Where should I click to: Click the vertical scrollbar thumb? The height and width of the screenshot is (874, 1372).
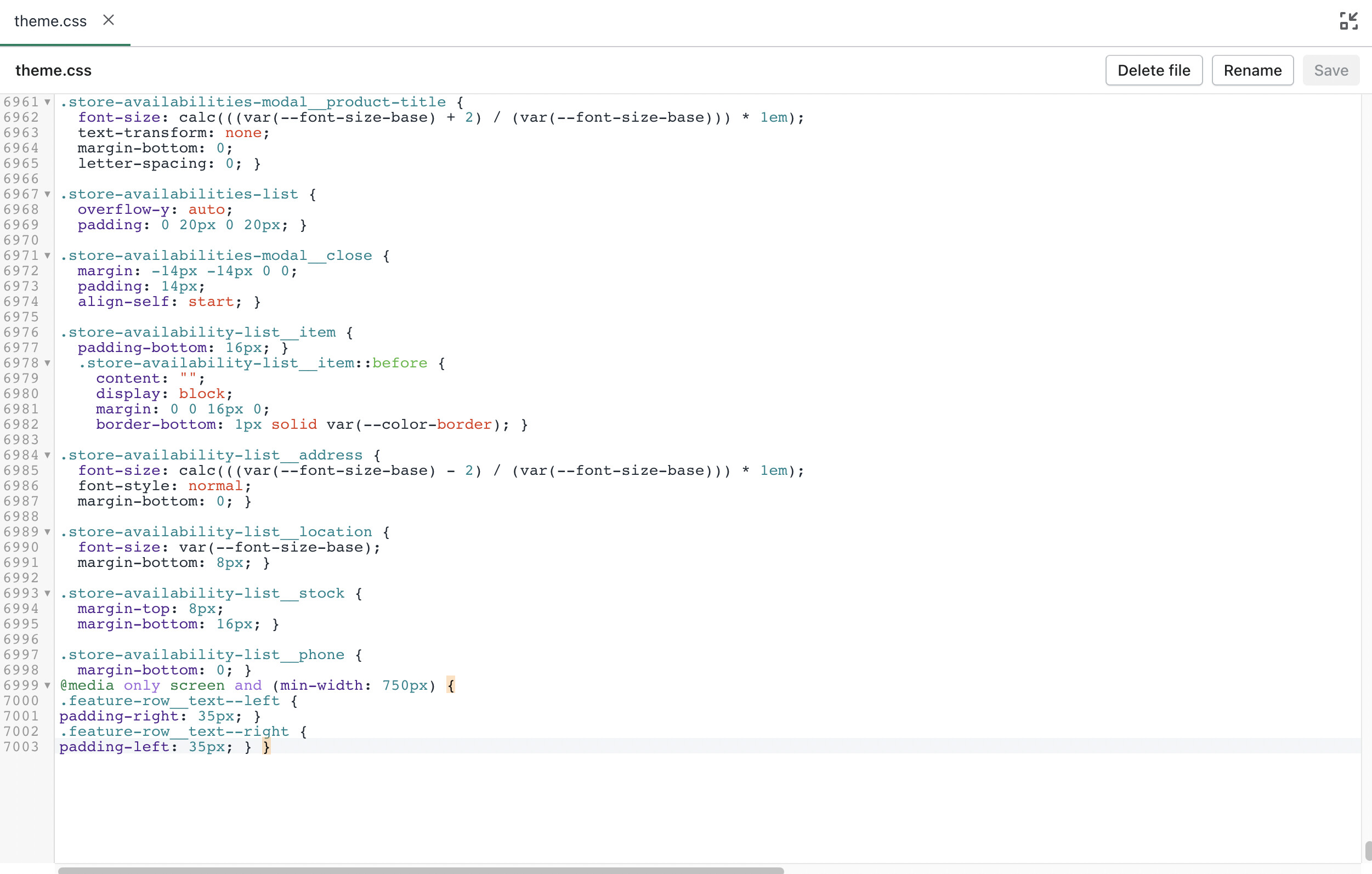point(1368,850)
